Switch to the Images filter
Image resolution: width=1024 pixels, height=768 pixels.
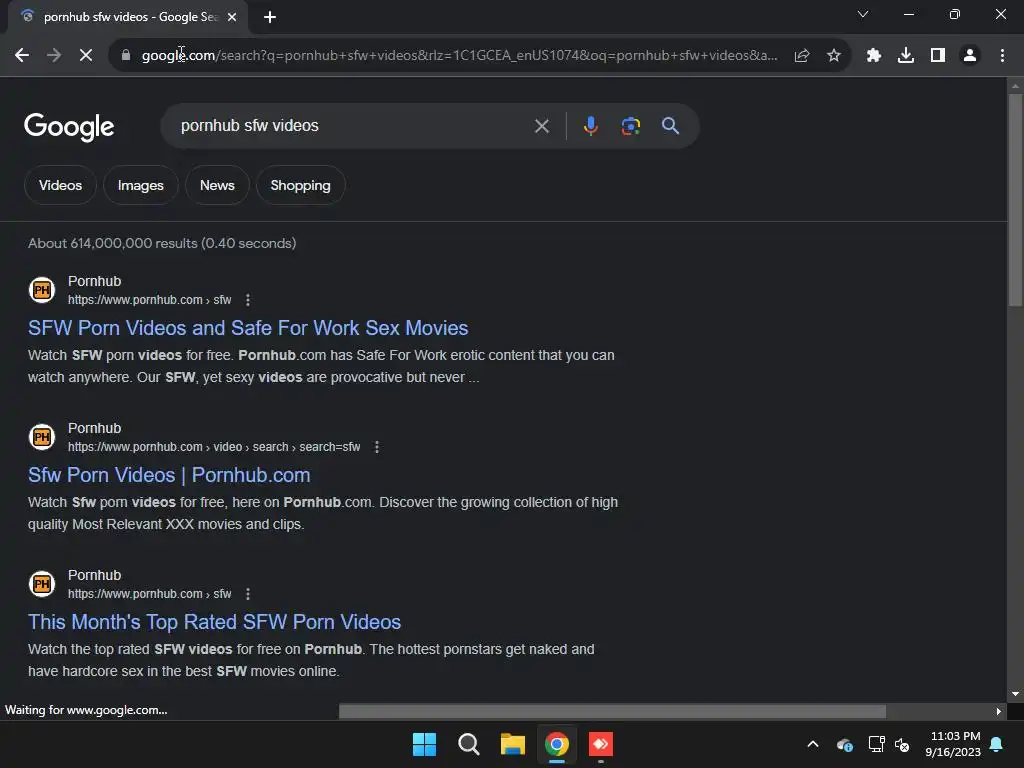click(140, 185)
